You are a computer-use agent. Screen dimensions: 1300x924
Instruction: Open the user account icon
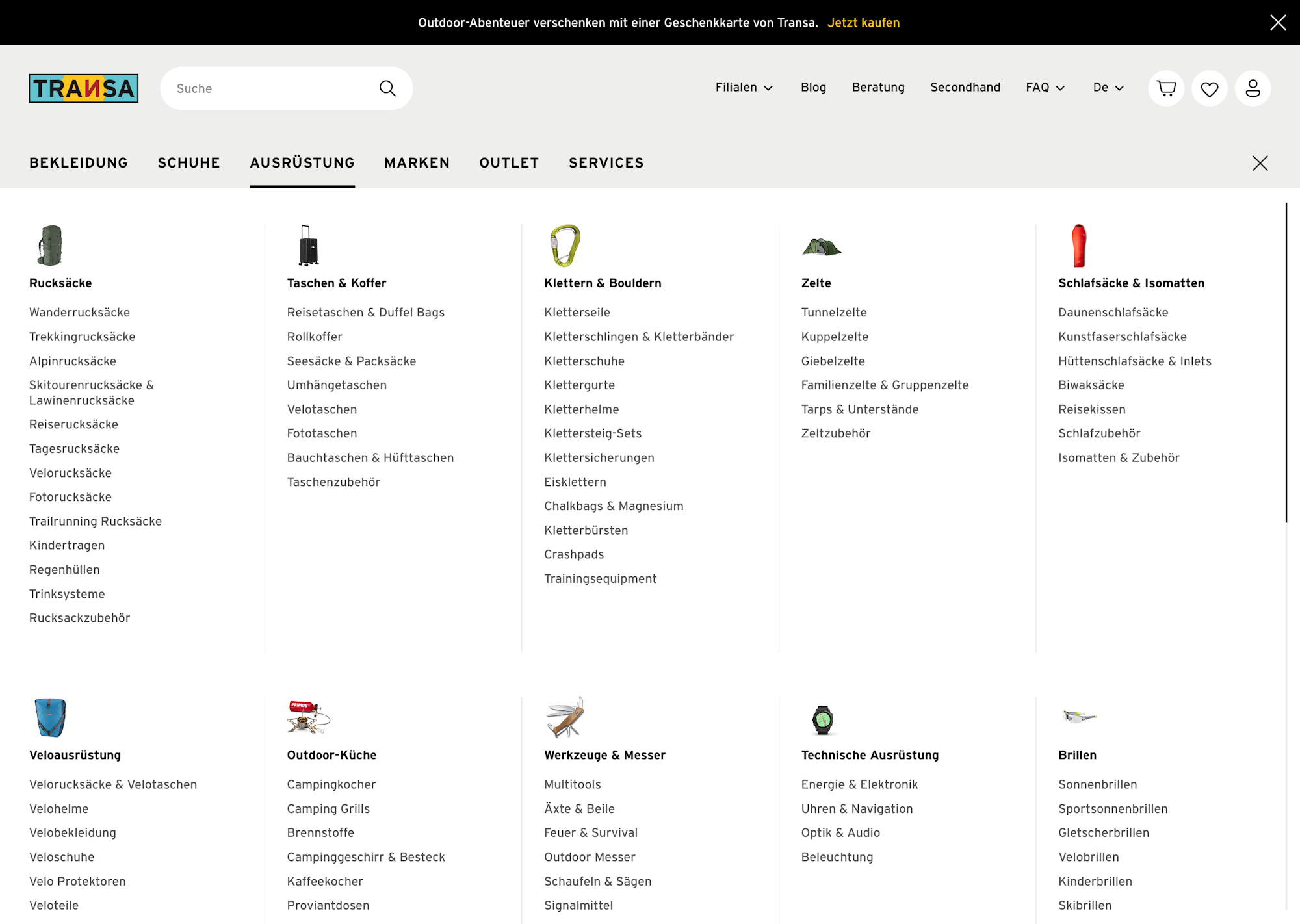click(x=1253, y=88)
